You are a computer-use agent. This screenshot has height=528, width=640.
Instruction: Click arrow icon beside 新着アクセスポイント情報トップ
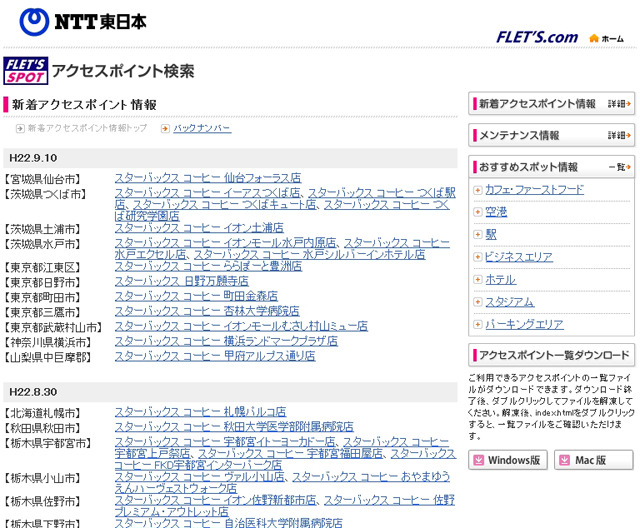point(20,129)
